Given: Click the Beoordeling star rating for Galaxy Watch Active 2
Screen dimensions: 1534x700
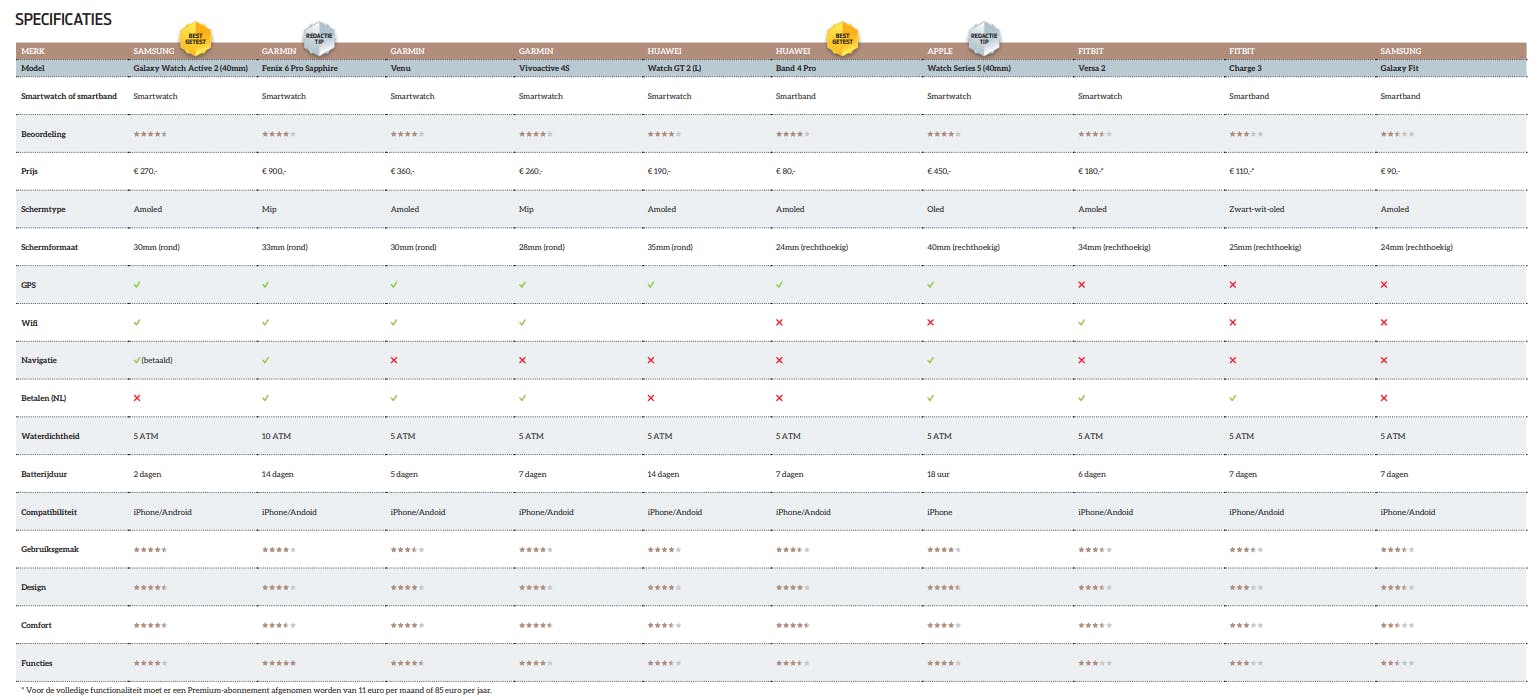Looking at the screenshot, I should pyautogui.click(x=150, y=134).
